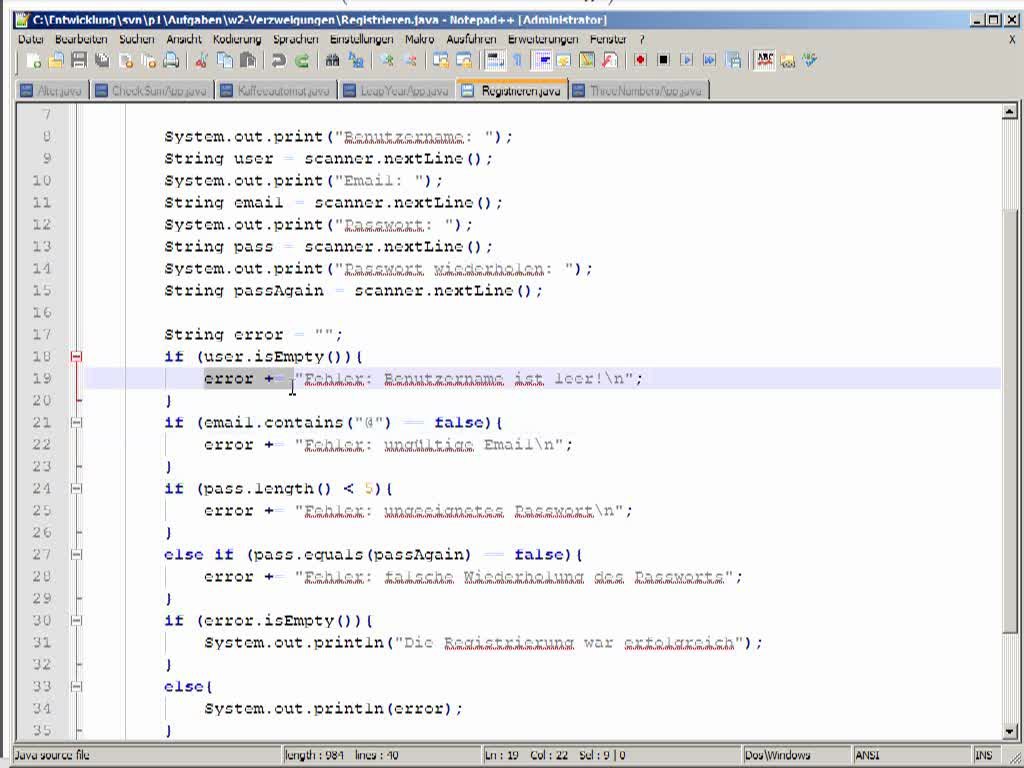
Task: Toggle Show all characters pilcrow icon
Action: point(517,61)
